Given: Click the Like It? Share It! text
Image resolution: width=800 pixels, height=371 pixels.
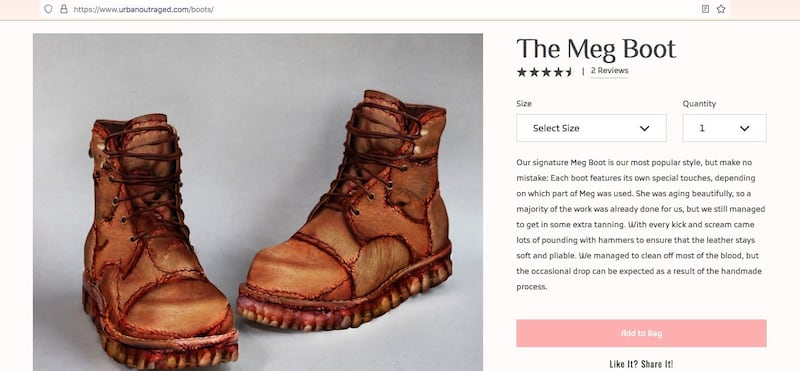Looking at the screenshot, I should coord(641,364).
